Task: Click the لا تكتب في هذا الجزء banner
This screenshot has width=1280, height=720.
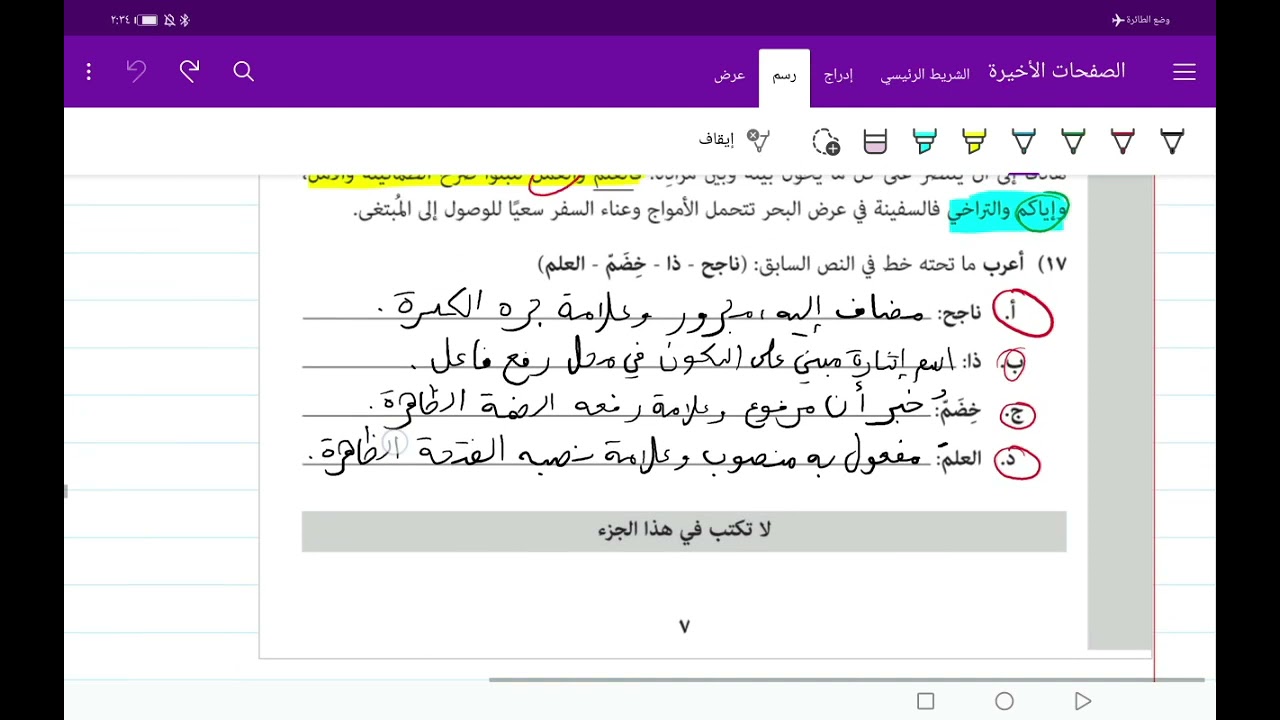Action: click(x=684, y=531)
